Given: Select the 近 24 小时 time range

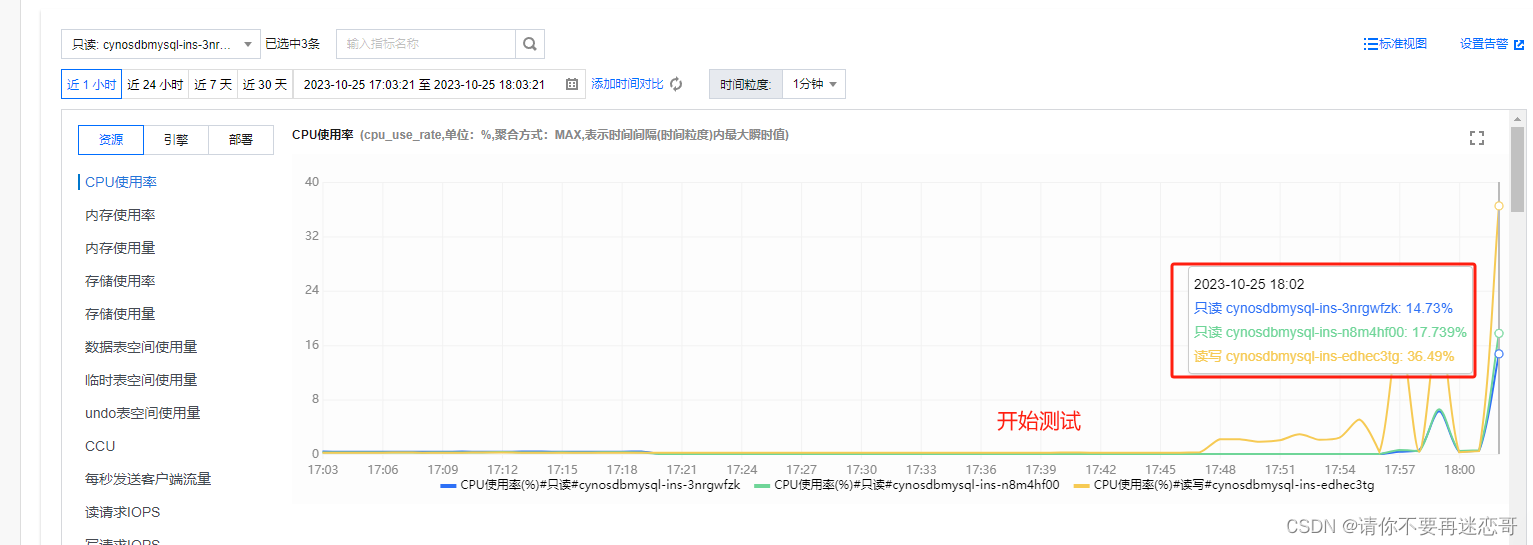Looking at the screenshot, I should click(x=155, y=85).
